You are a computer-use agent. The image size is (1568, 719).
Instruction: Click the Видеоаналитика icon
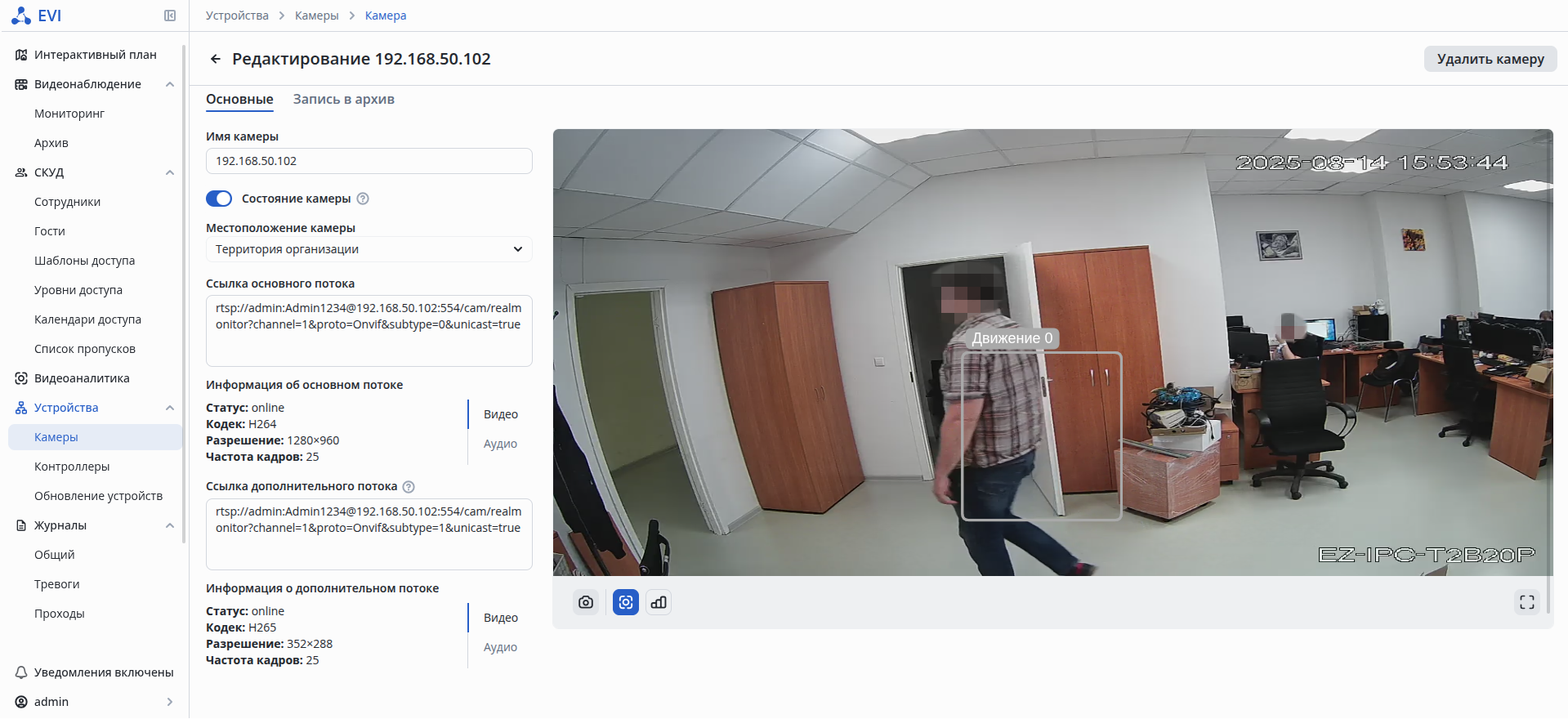[x=21, y=378]
